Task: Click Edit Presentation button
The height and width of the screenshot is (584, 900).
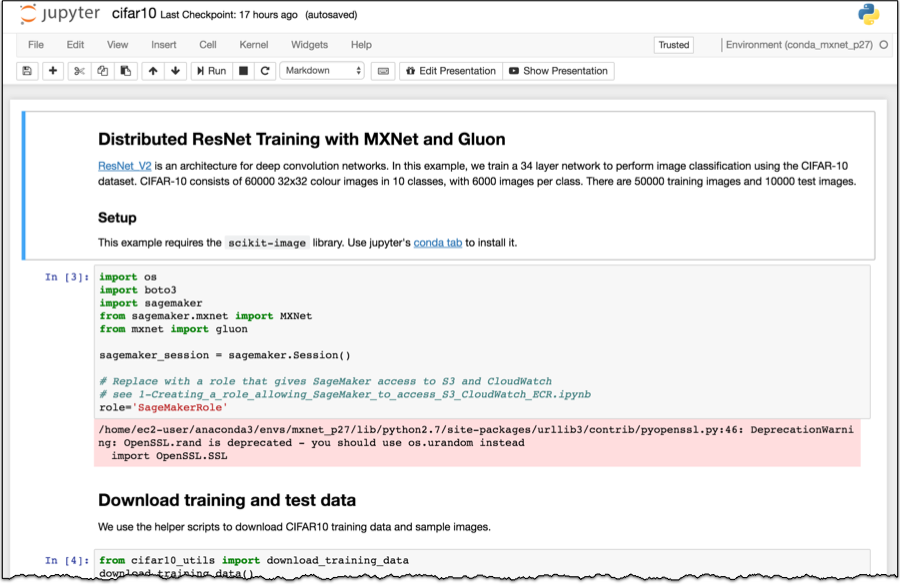Action: point(451,71)
